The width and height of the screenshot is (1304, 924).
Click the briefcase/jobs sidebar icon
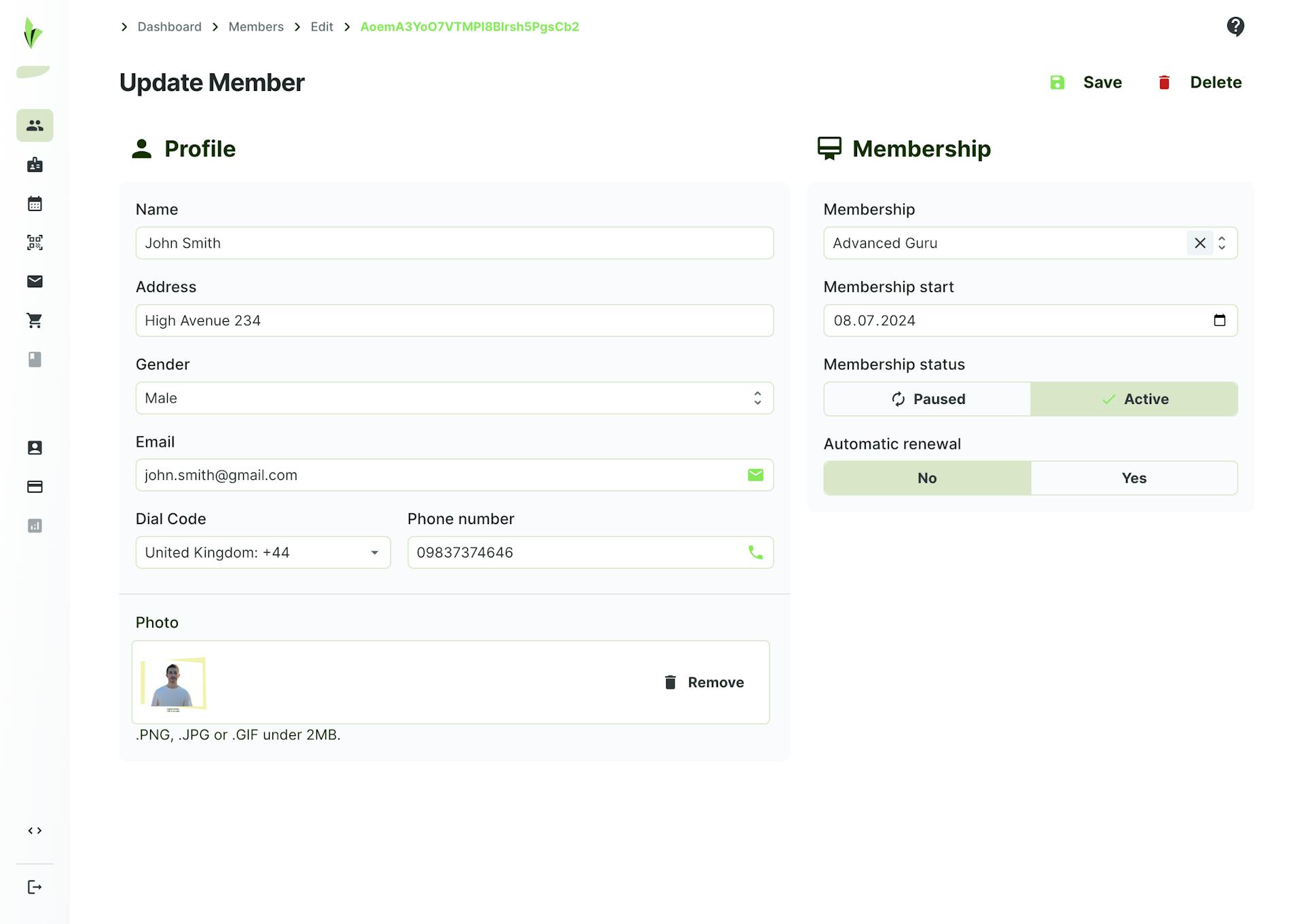35,165
